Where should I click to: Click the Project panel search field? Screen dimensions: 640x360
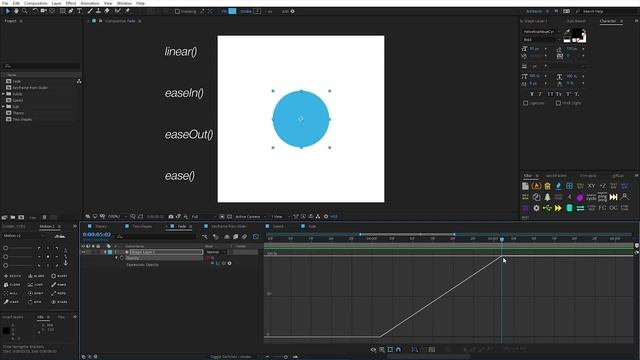click(42, 66)
